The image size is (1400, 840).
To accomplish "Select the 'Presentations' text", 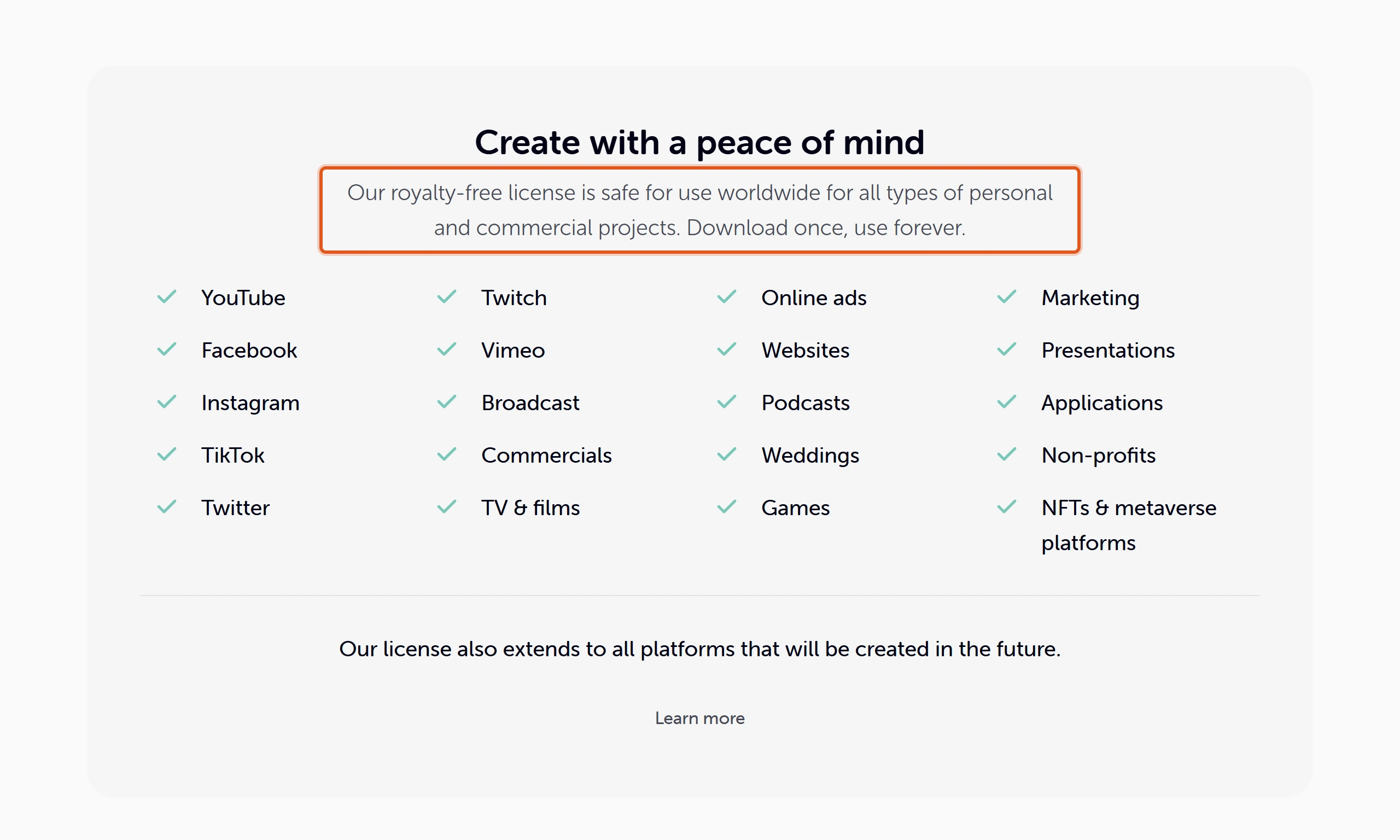I will (x=1108, y=351).
